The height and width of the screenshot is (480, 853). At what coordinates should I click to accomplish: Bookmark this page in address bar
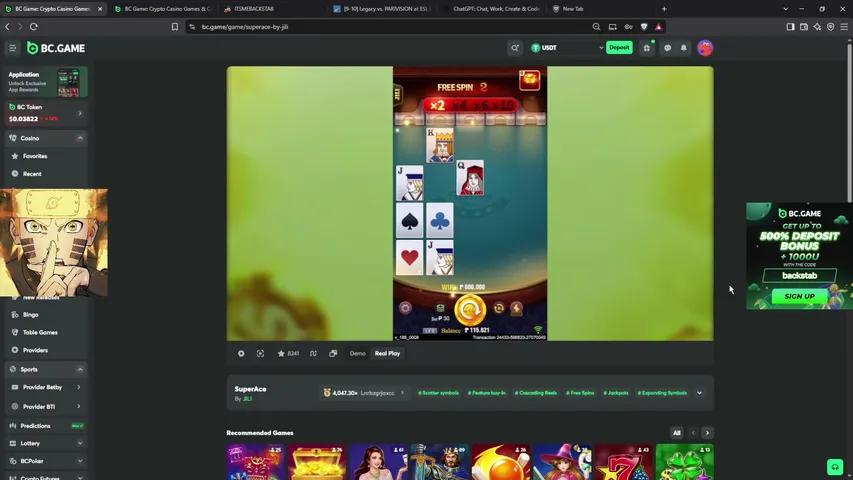point(175,27)
